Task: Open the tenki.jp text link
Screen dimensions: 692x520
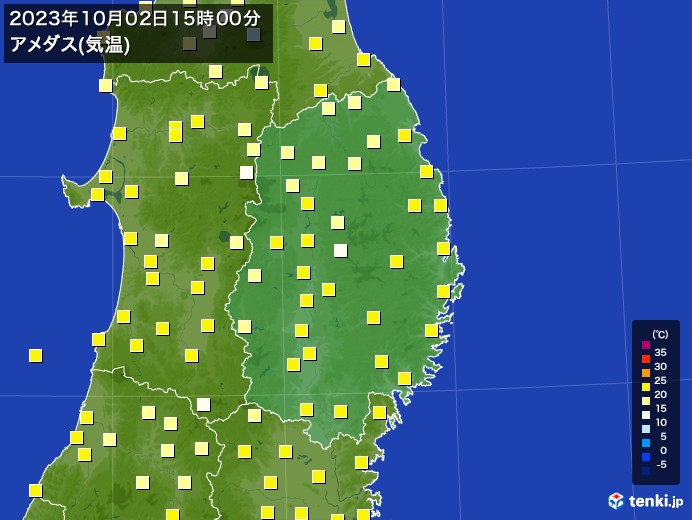Action: pos(656,501)
